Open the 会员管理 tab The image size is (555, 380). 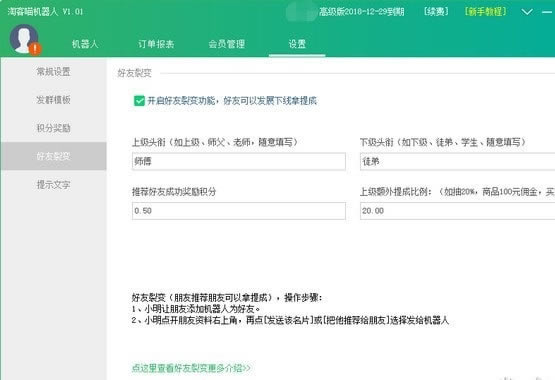(x=227, y=44)
